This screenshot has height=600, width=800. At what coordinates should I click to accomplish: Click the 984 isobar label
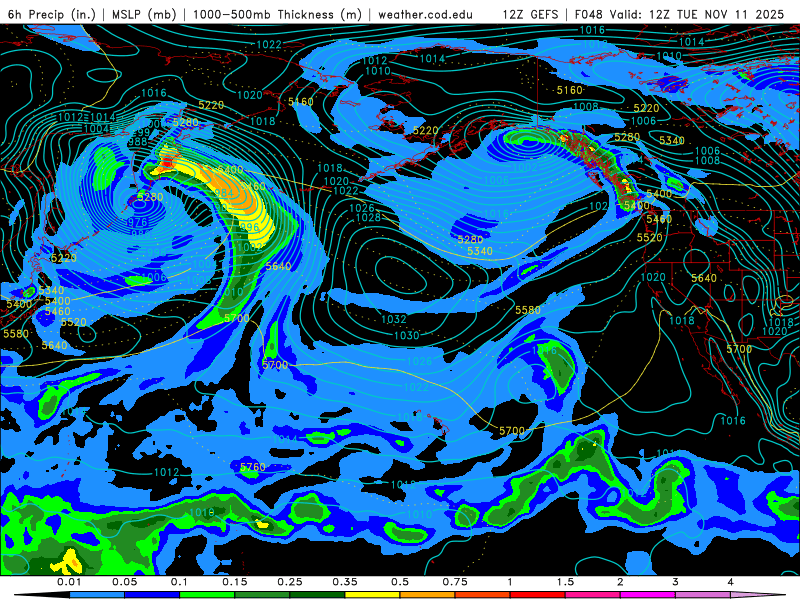pyautogui.click(x=224, y=193)
